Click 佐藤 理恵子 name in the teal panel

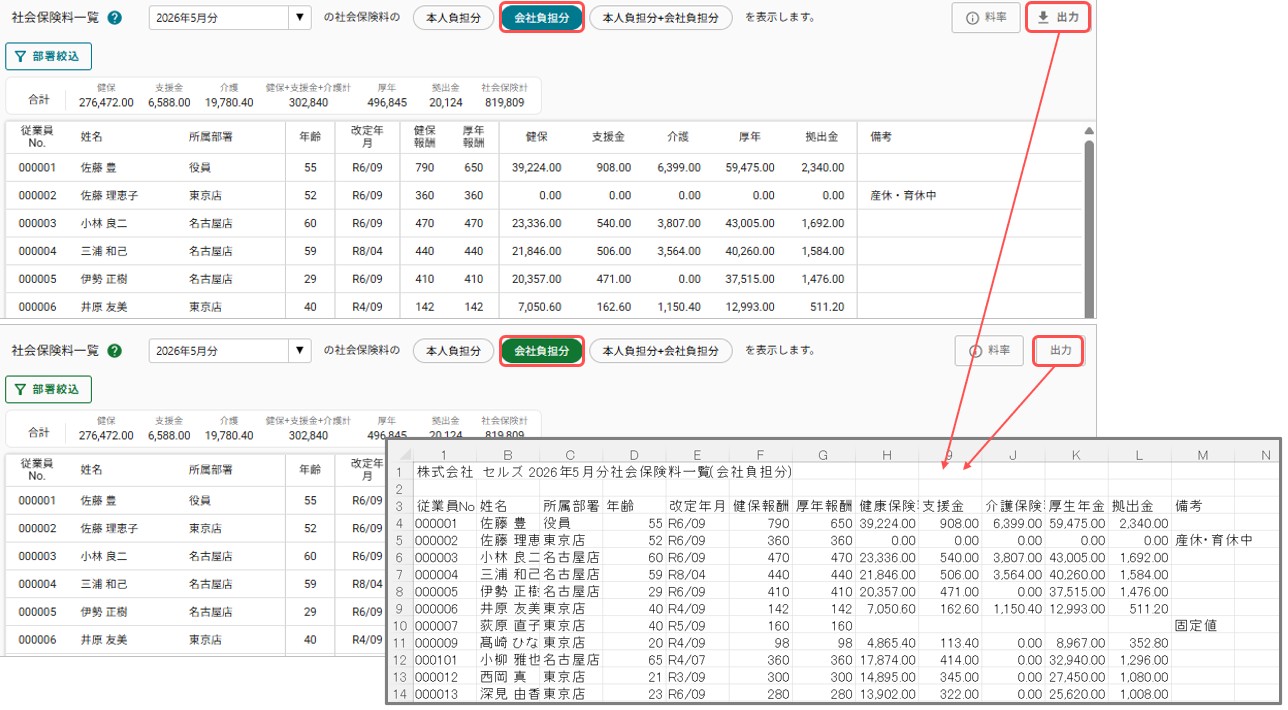pyautogui.click(x=110, y=196)
